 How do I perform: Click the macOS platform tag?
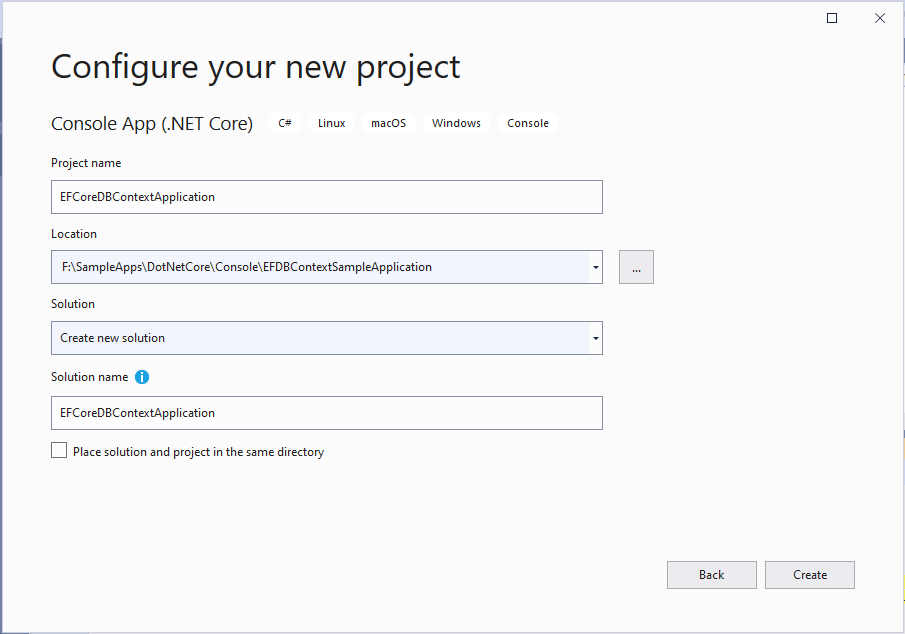click(x=388, y=123)
